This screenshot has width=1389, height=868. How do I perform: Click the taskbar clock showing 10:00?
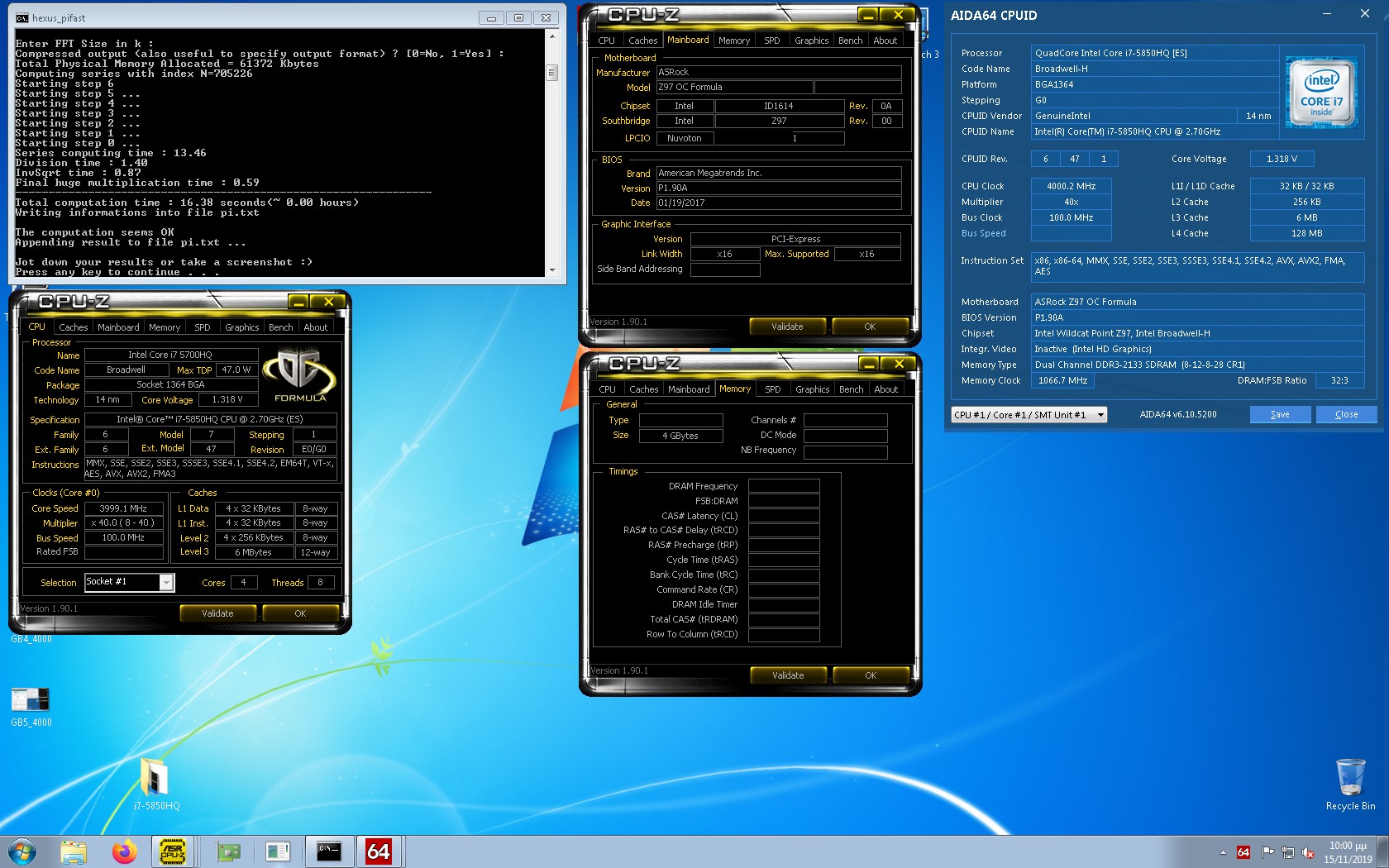(1348, 852)
